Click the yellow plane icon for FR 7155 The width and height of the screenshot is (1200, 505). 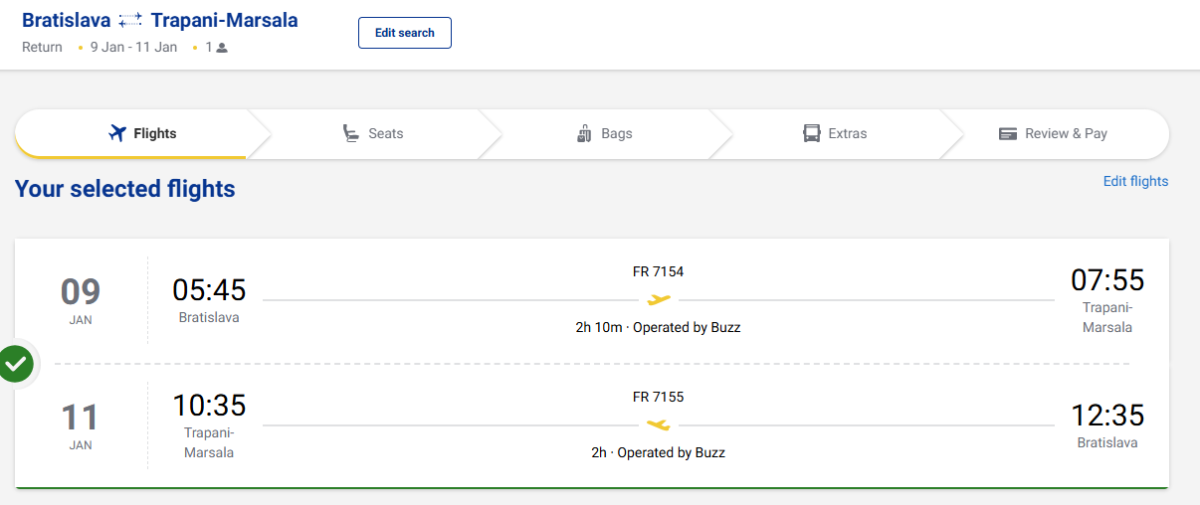(x=658, y=425)
